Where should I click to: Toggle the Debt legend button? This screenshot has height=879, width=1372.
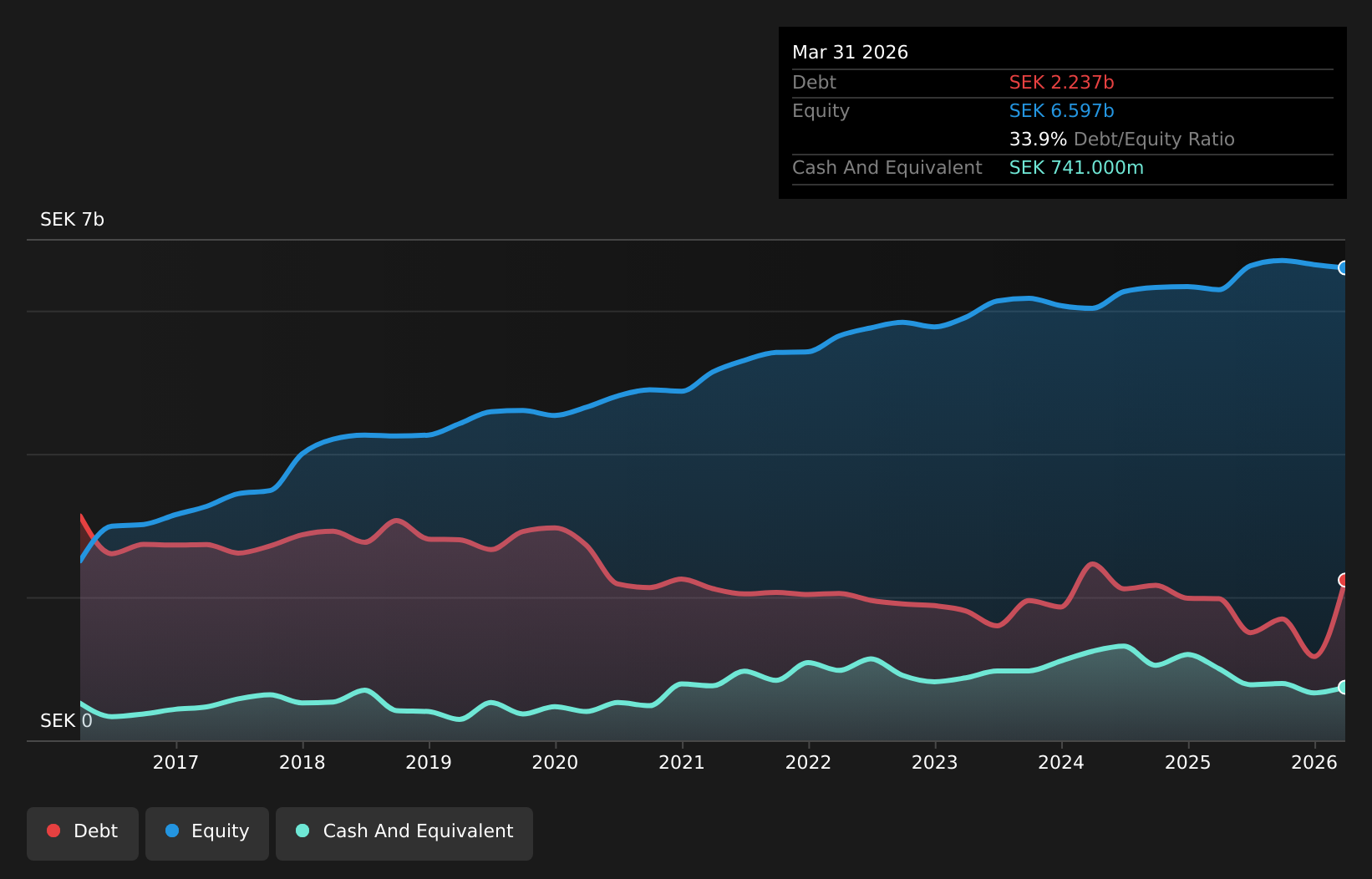(83, 833)
